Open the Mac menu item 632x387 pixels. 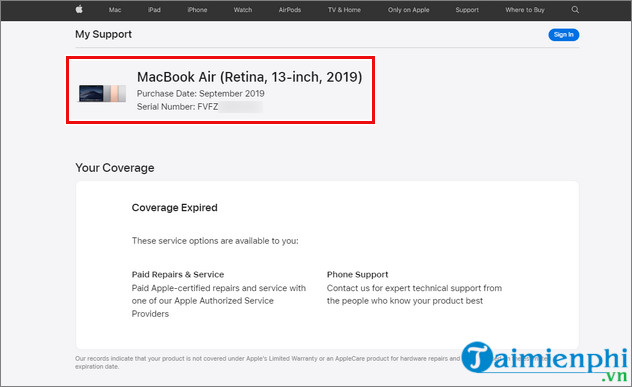[115, 10]
